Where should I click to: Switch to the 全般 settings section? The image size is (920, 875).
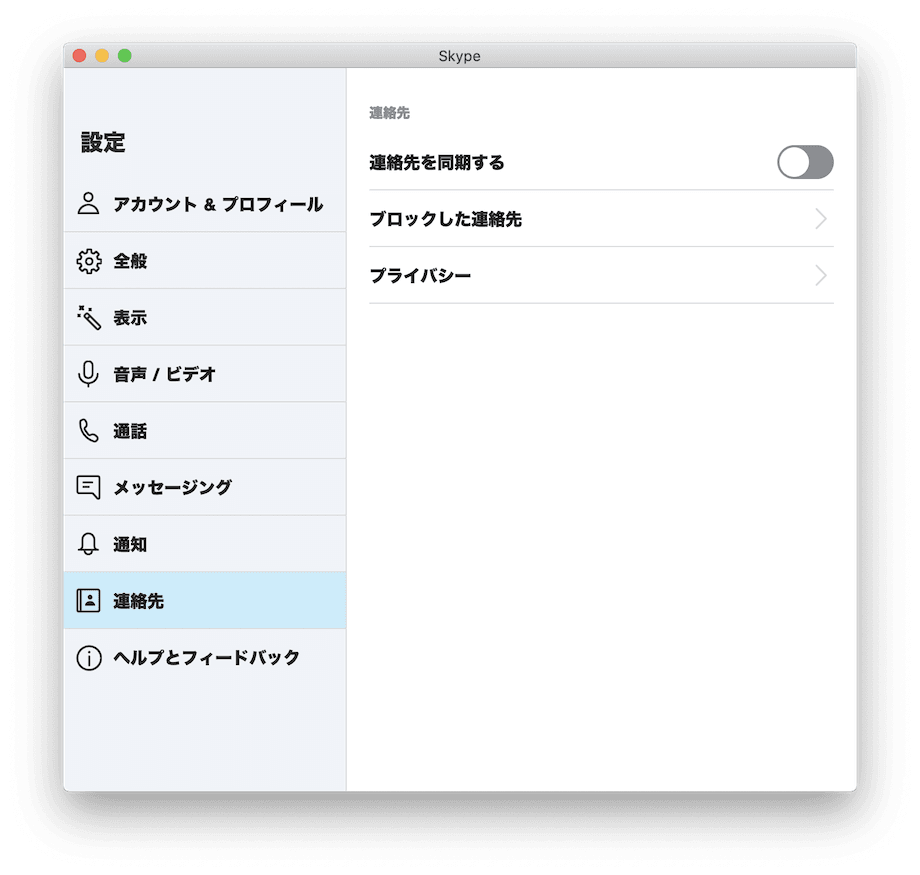pos(205,261)
